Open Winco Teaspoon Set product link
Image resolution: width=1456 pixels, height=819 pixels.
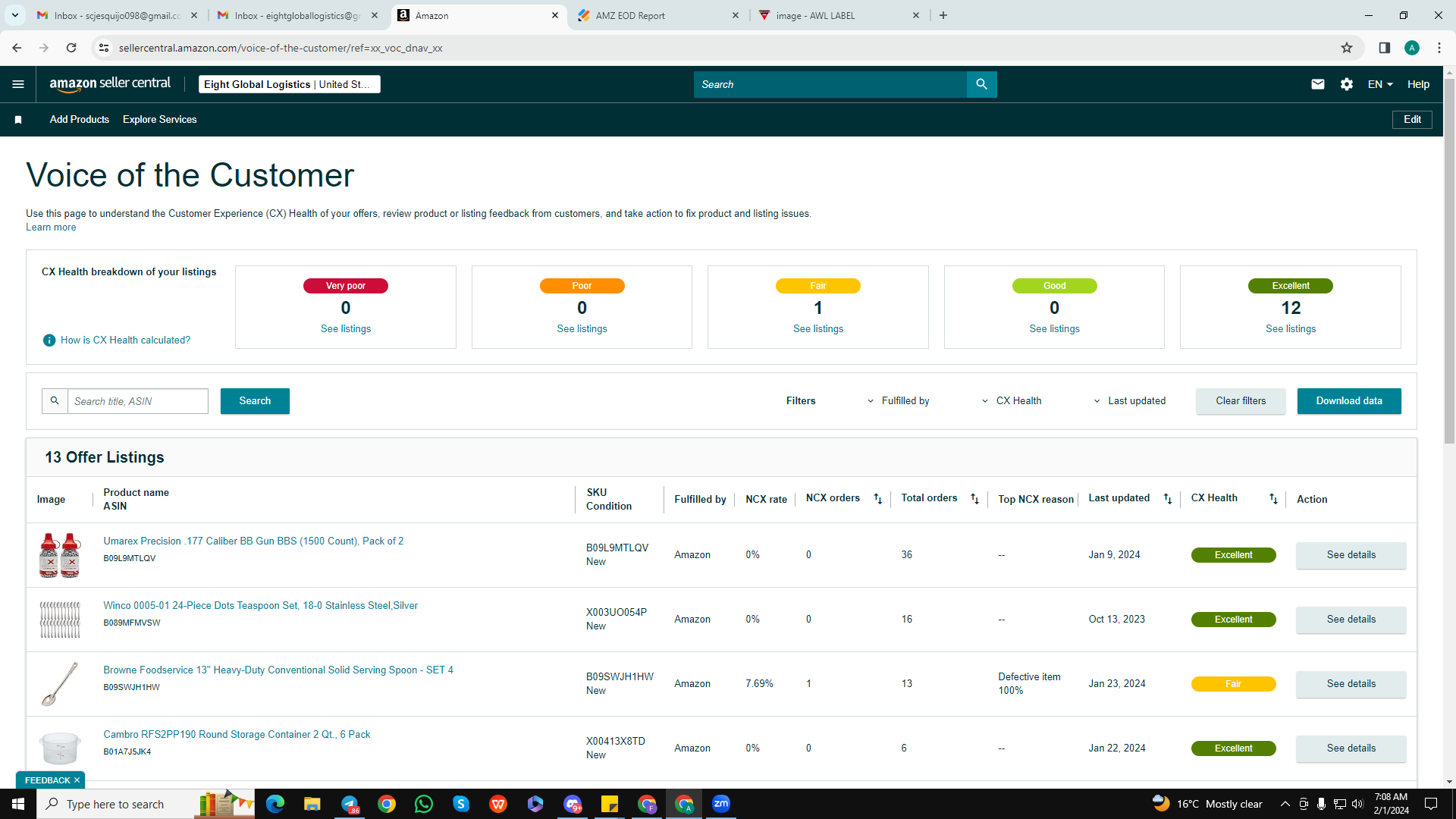(x=261, y=606)
